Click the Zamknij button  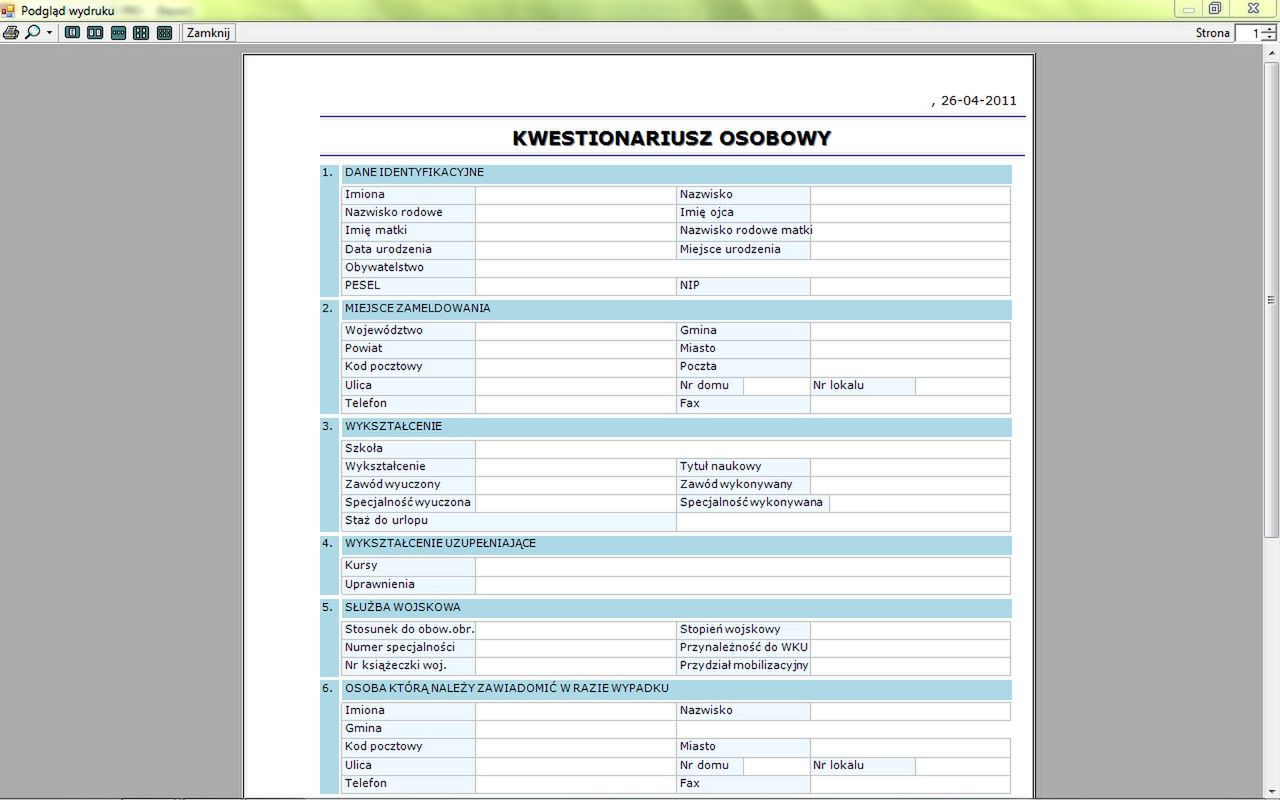(209, 33)
